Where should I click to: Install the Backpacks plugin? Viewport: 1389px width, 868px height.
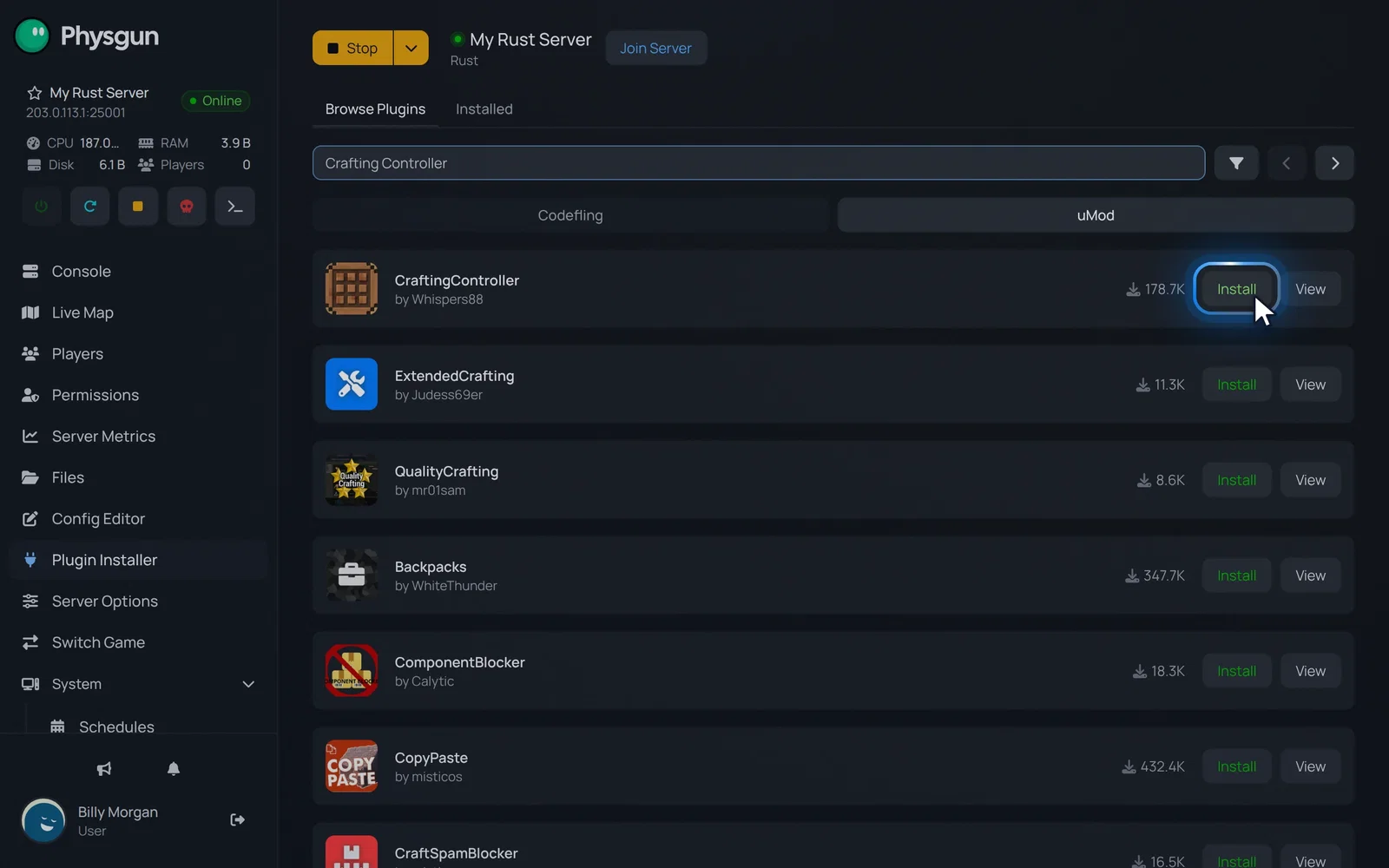click(1236, 575)
